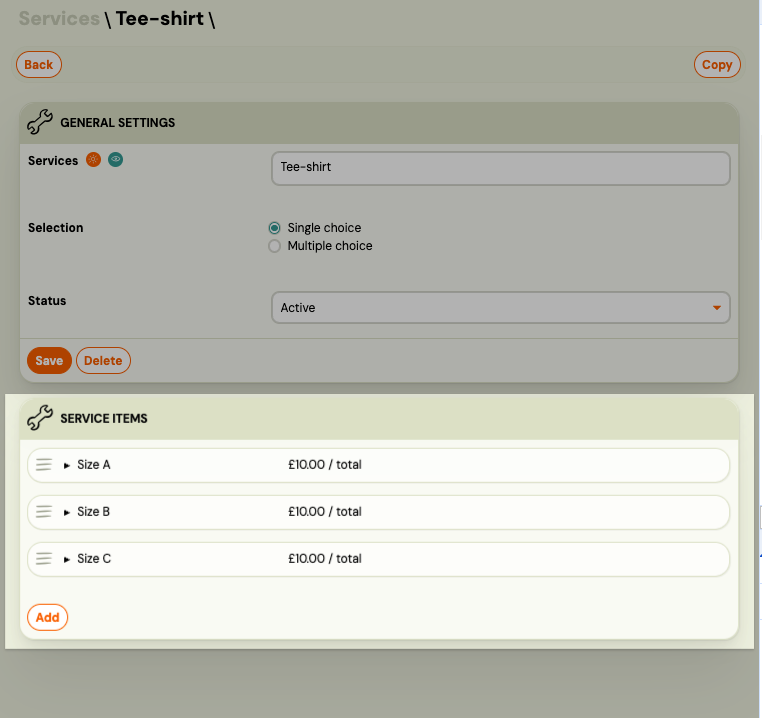Click the Size B price £10.00 / total

[325, 511]
